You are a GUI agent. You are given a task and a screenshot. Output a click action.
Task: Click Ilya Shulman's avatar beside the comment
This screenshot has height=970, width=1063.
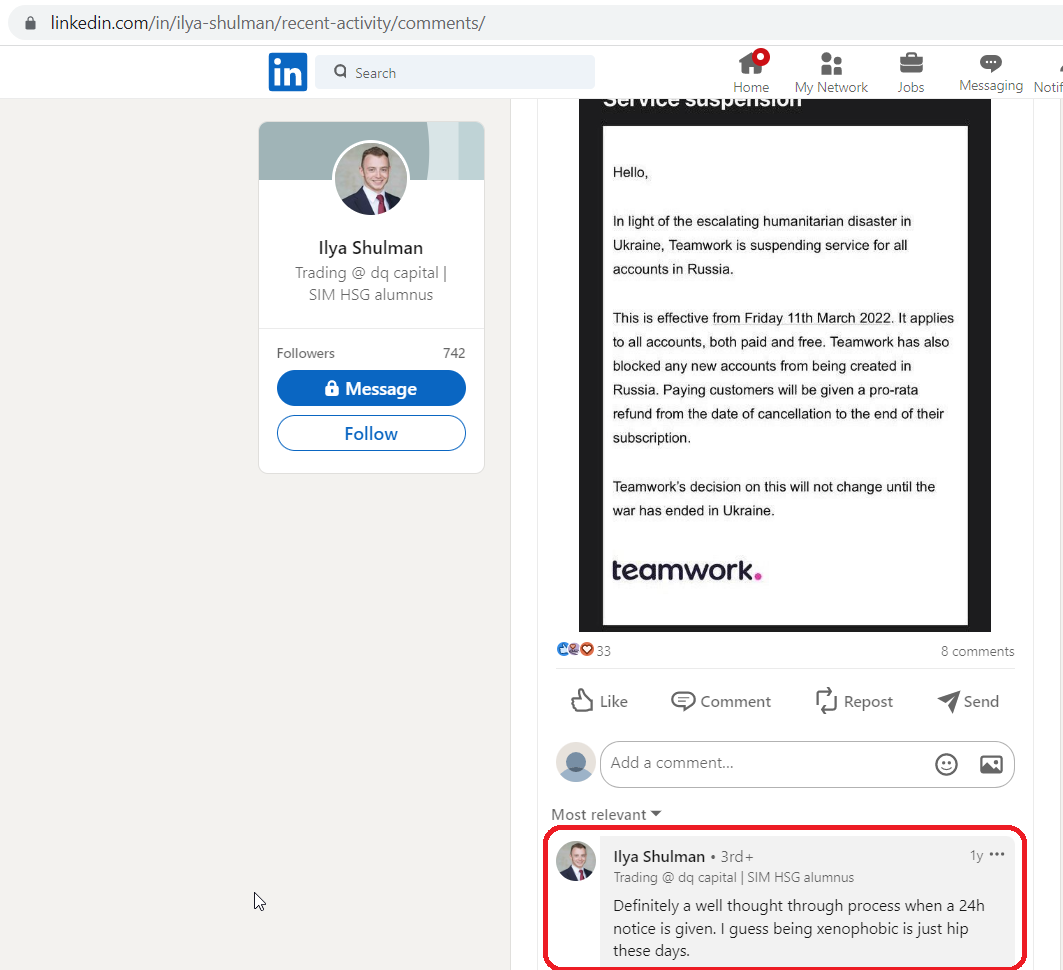(x=576, y=862)
